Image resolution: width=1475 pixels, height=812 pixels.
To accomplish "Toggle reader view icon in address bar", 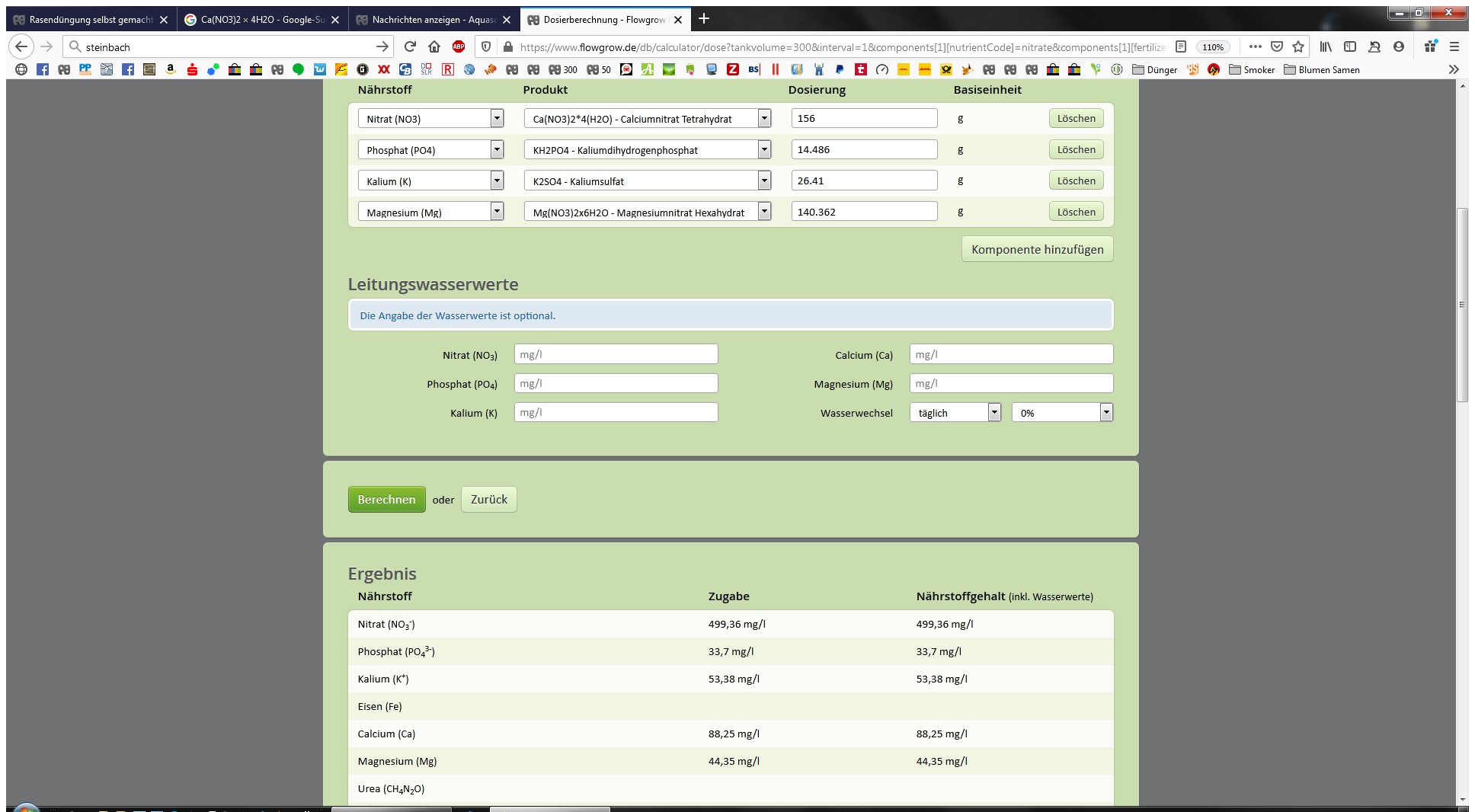I will point(1180,46).
